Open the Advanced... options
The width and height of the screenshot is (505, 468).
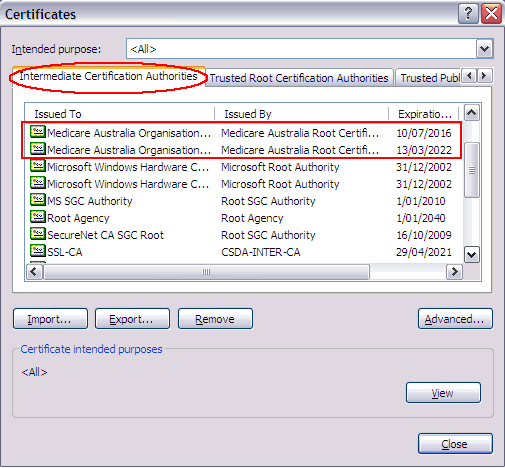pyautogui.click(x=455, y=319)
